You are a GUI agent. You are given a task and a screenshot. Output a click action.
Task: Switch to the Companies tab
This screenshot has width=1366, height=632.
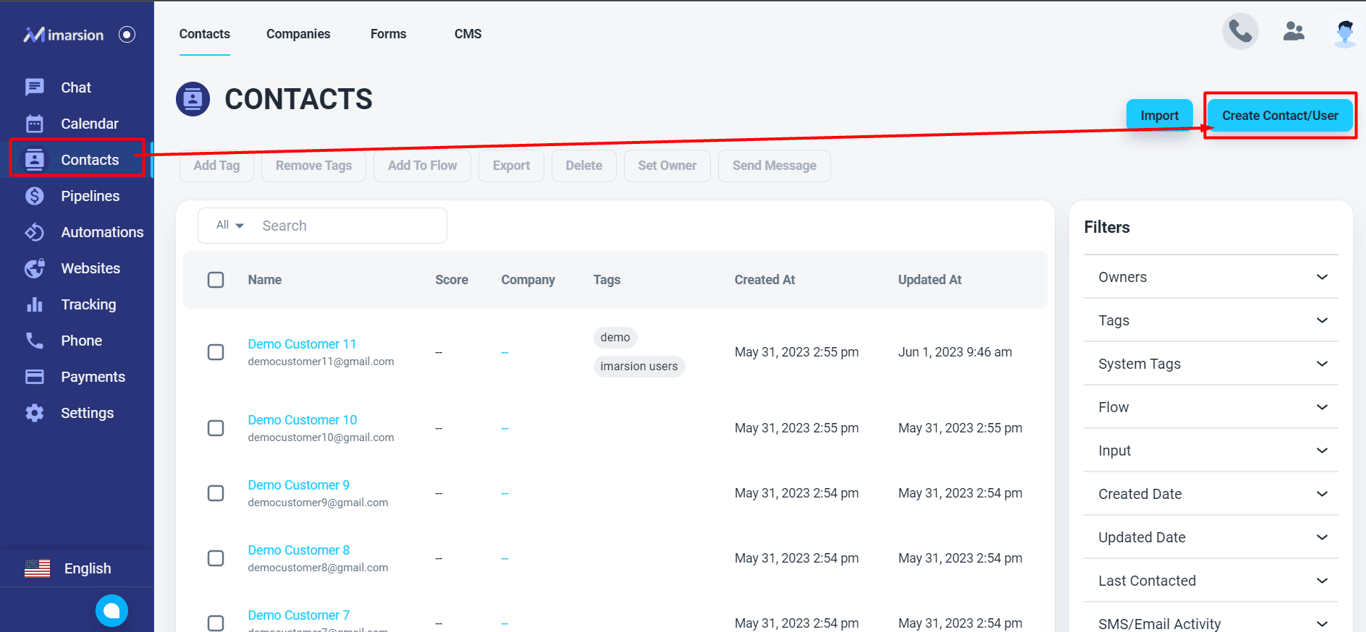coord(298,34)
